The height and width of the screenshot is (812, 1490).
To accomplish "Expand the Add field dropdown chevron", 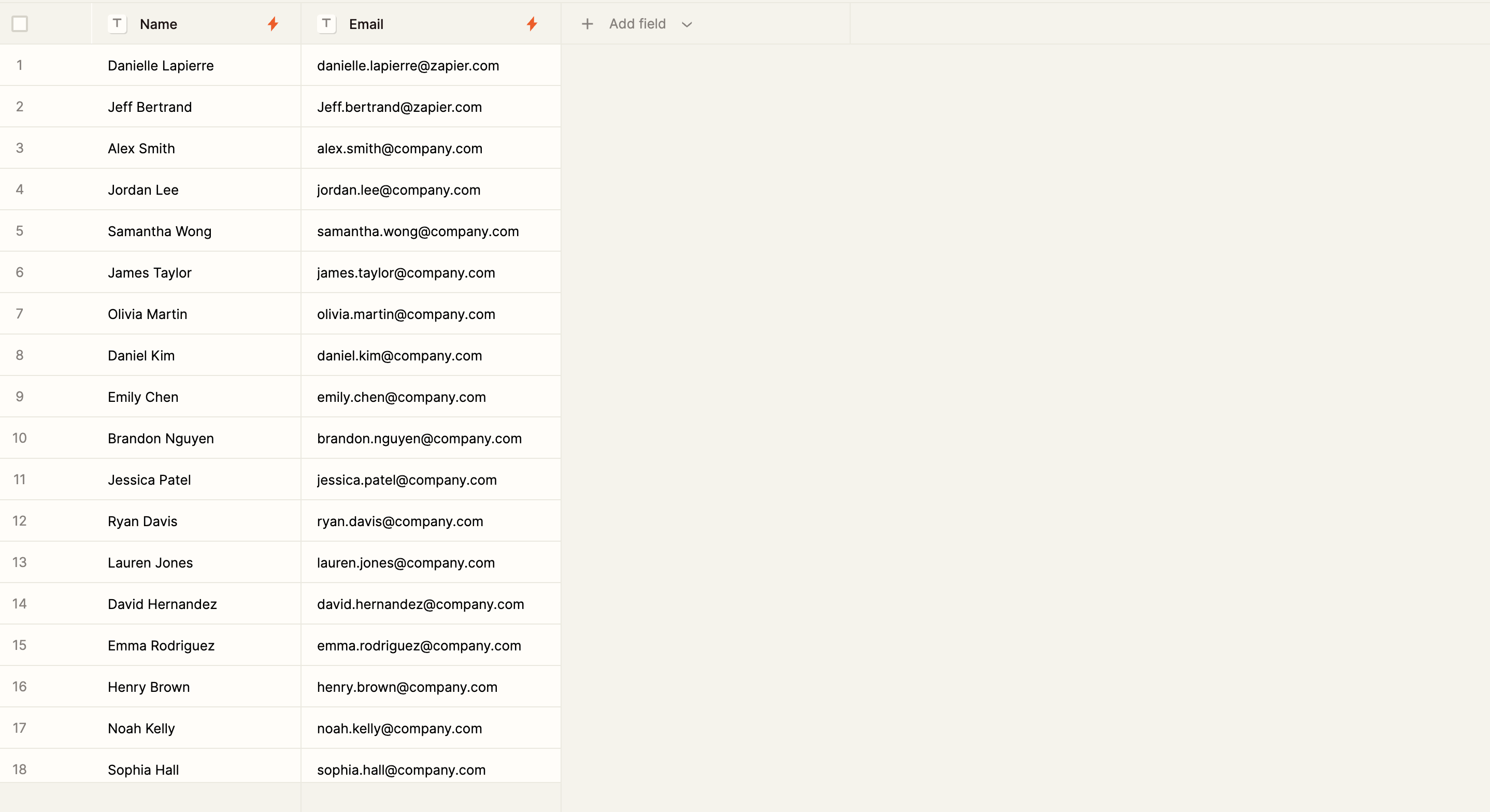I will 686,24.
